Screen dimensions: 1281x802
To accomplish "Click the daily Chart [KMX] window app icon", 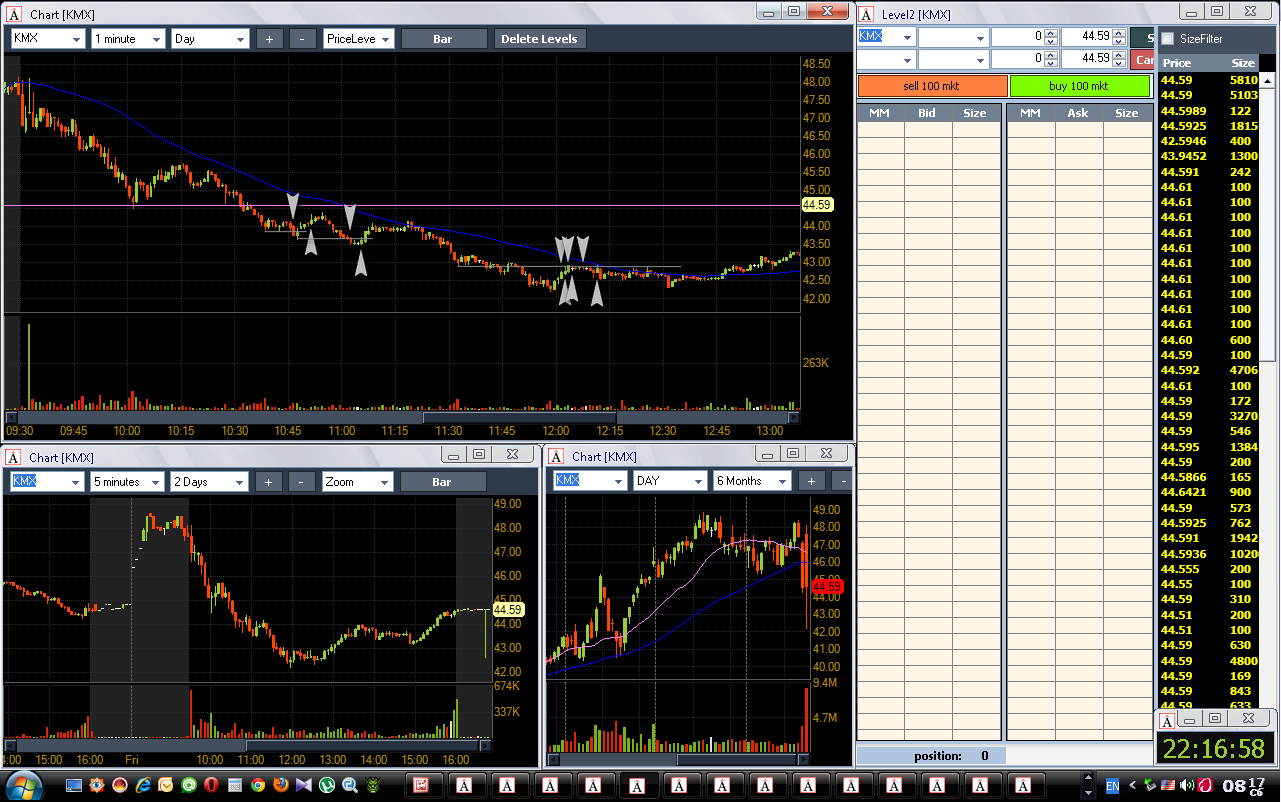I will click(x=557, y=456).
